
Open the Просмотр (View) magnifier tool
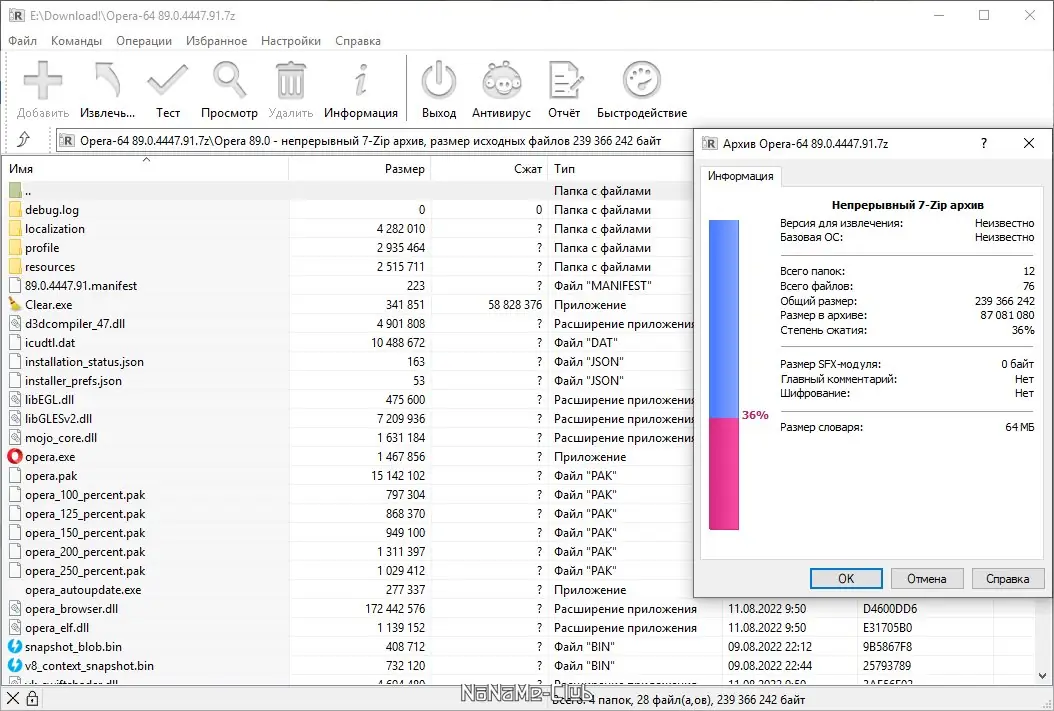229,81
